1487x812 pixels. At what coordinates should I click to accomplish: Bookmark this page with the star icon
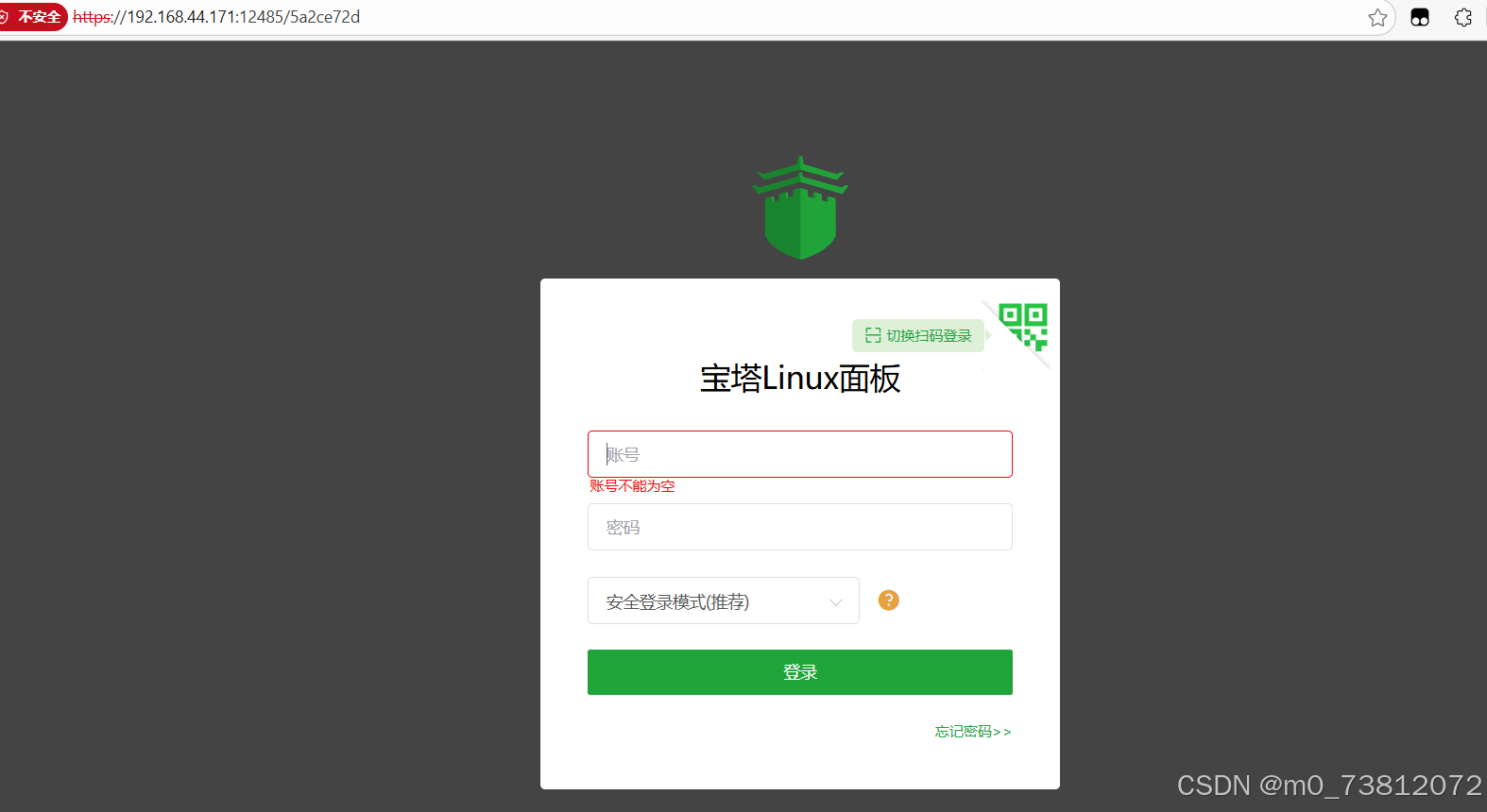pos(1378,17)
